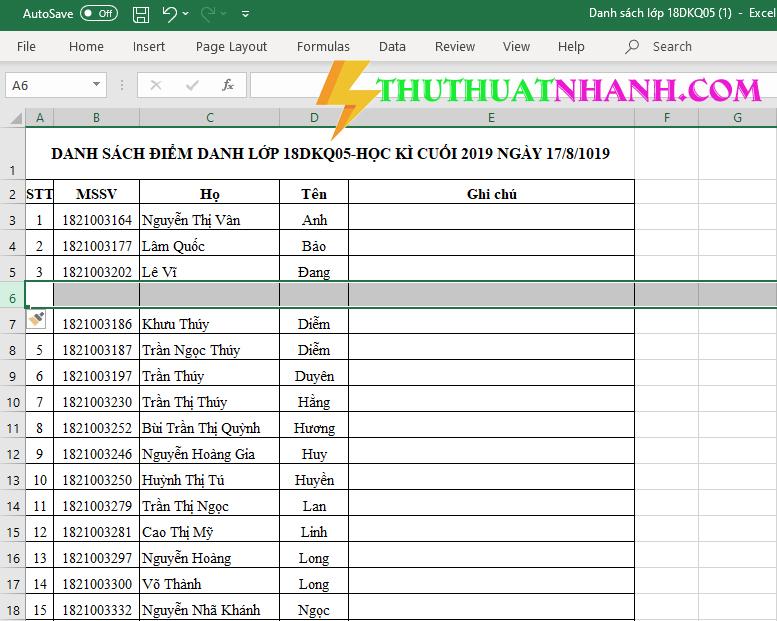The width and height of the screenshot is (777, 621).
Task: Click the Insert Options paintbrush icon
Action: point(36,319)
